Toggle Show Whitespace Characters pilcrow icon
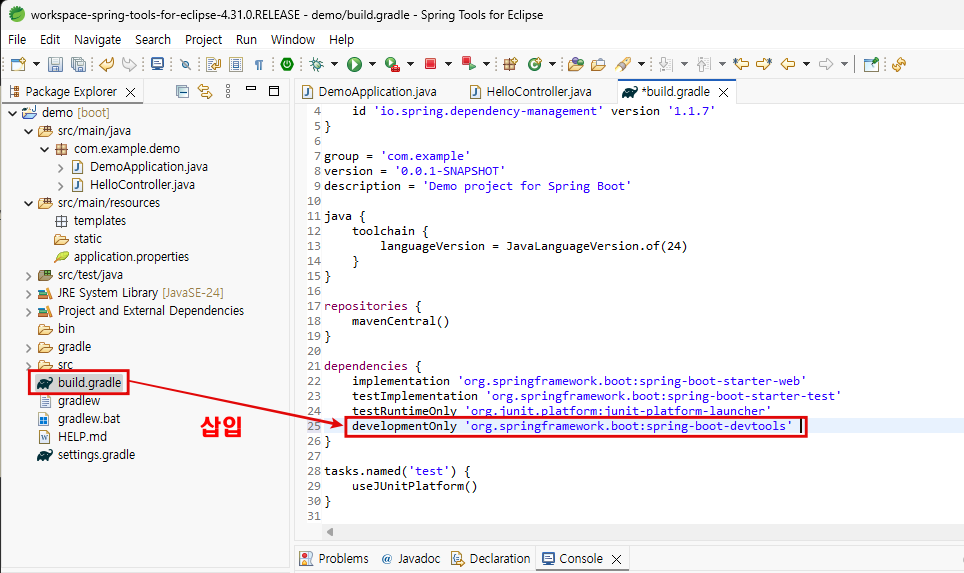Image resolution: width=964 pixels, height=573 pixels. tap(259, 64)
